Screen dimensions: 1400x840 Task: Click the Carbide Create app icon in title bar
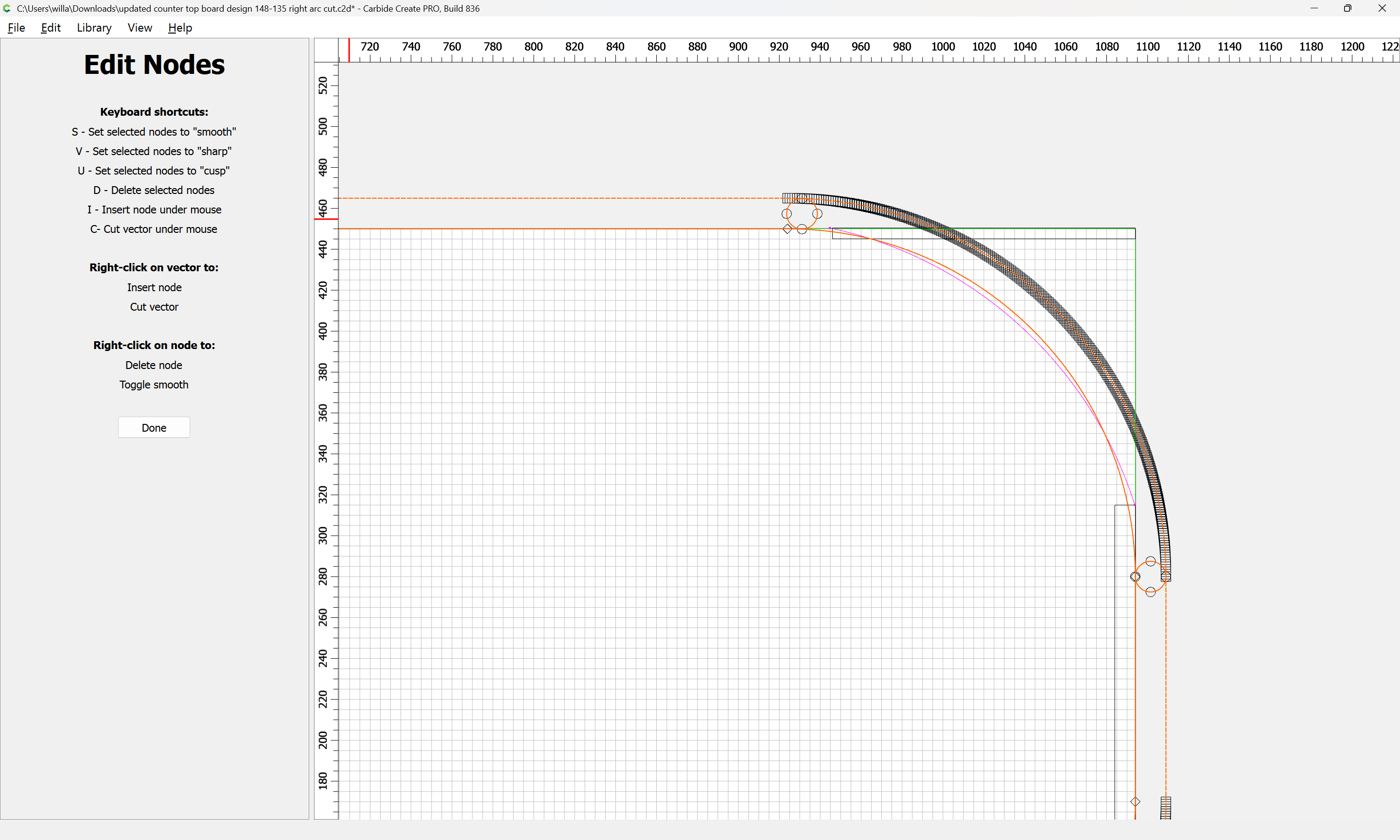coord(7,8)
